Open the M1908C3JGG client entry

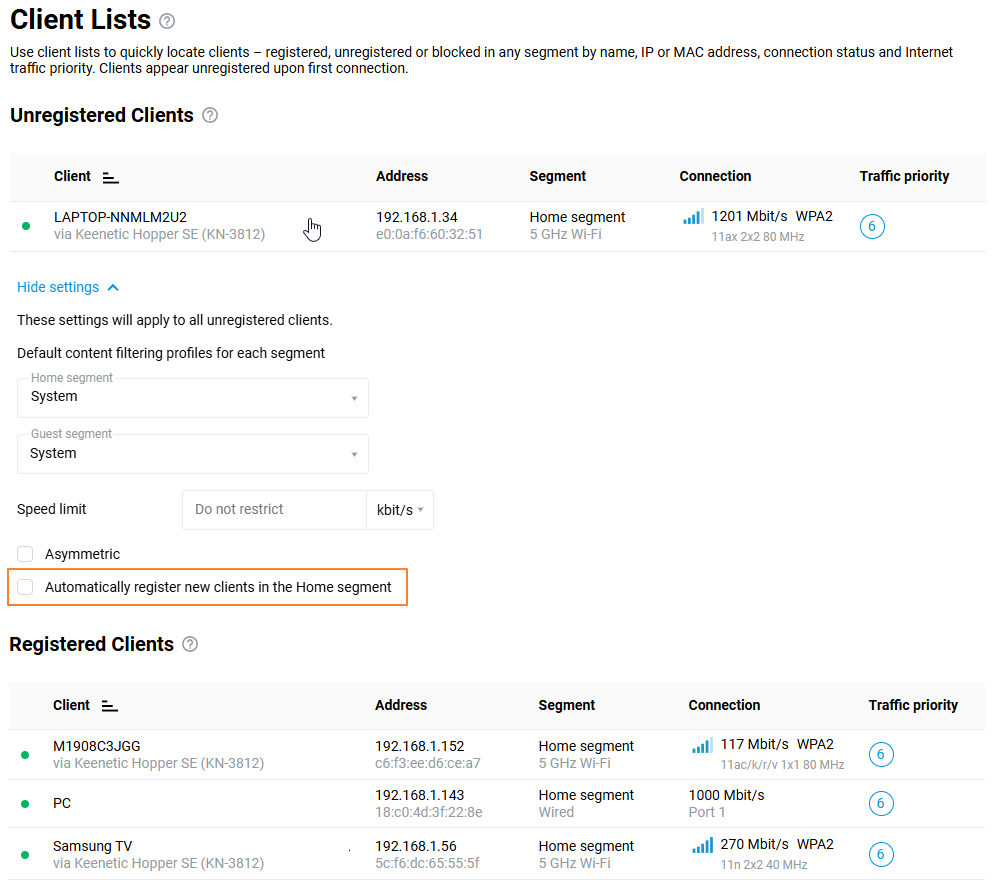click(x=97, y=746)
